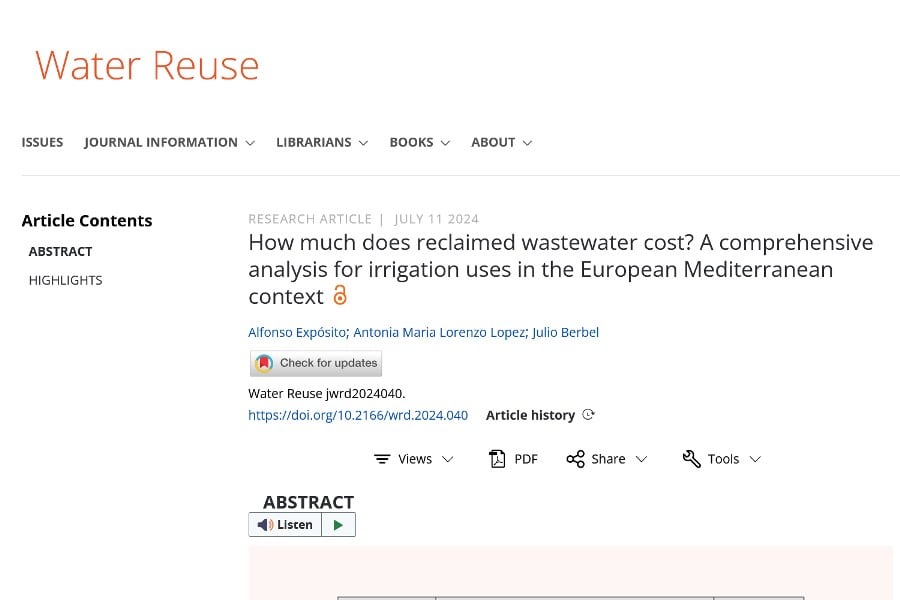Open the Books dropdown menu
The width and height of the screenshot is (900, 600).
[419, 142]
